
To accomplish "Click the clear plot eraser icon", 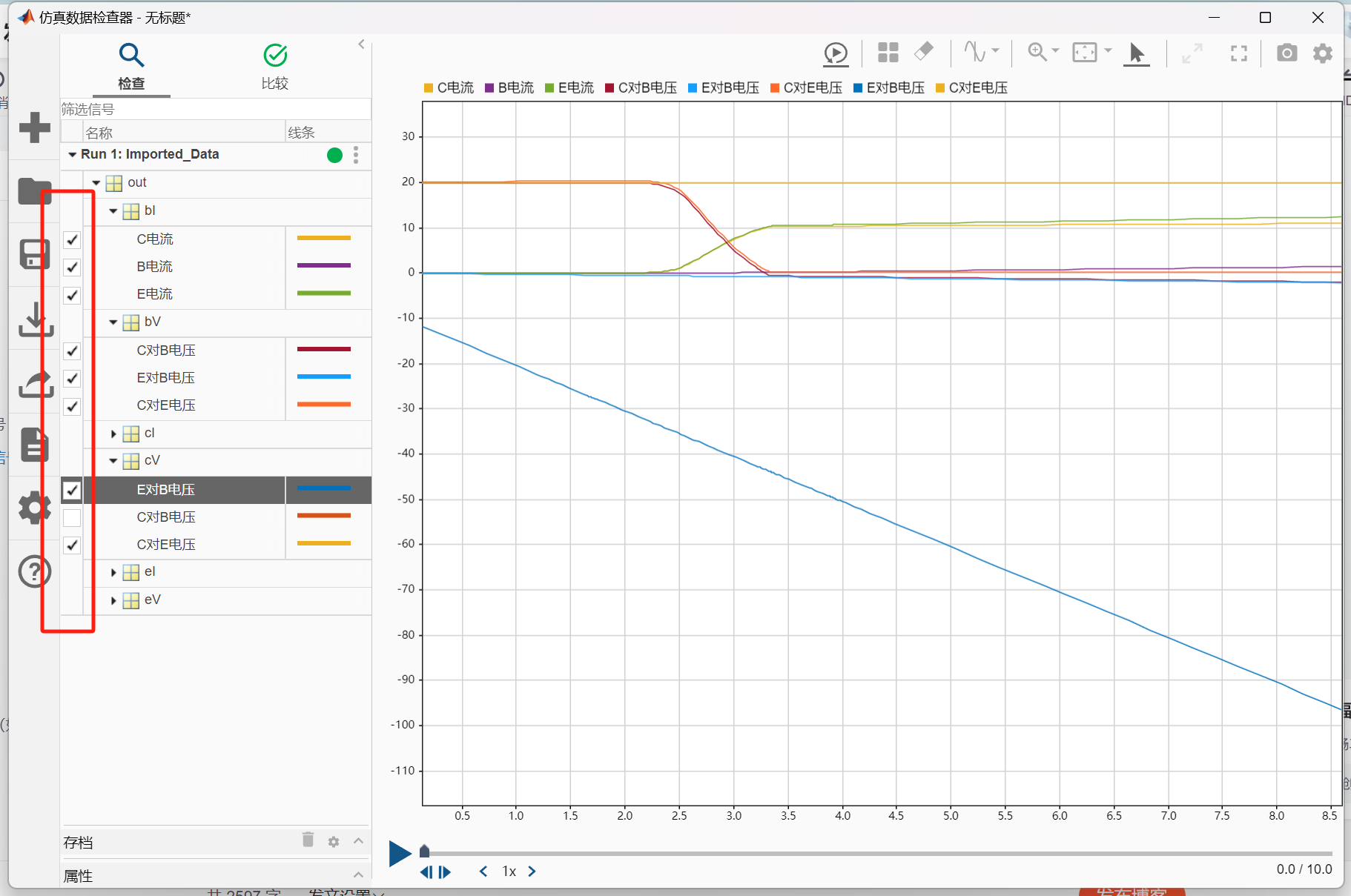I will tap(924, 51).
